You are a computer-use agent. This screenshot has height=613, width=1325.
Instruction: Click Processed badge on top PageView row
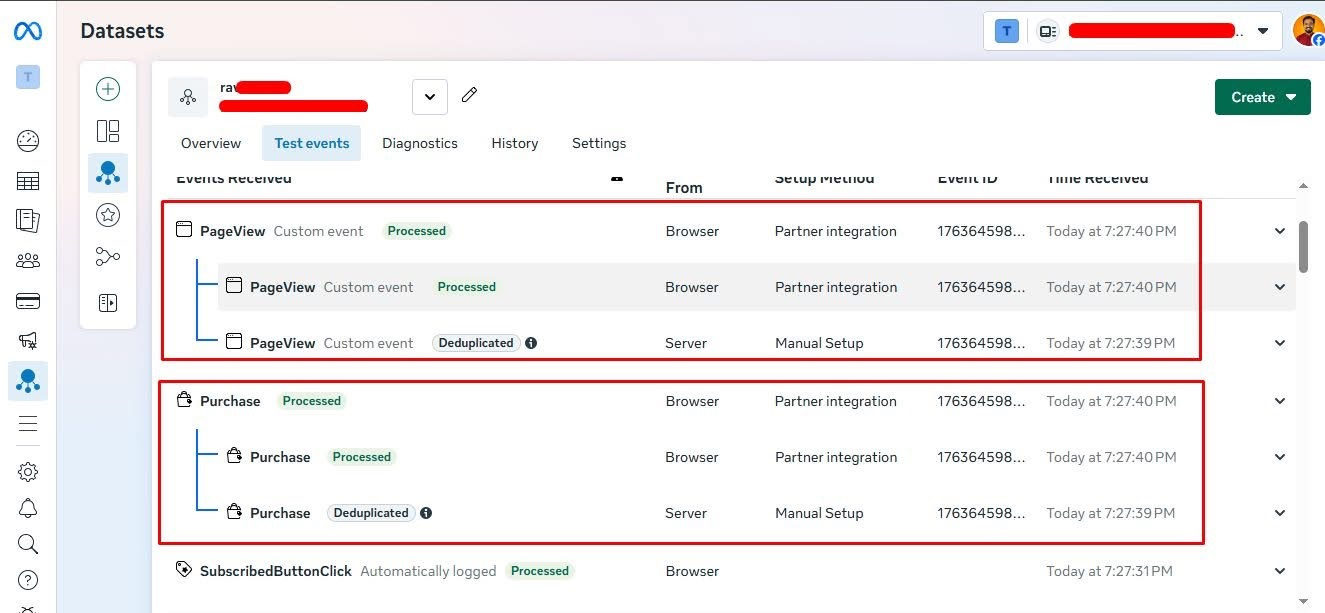tap(417, 231)
